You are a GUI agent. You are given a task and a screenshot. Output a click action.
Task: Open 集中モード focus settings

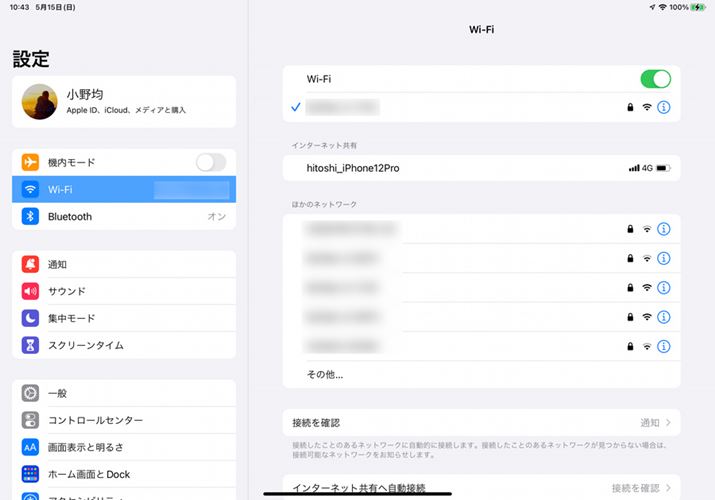tap(124, 318)
